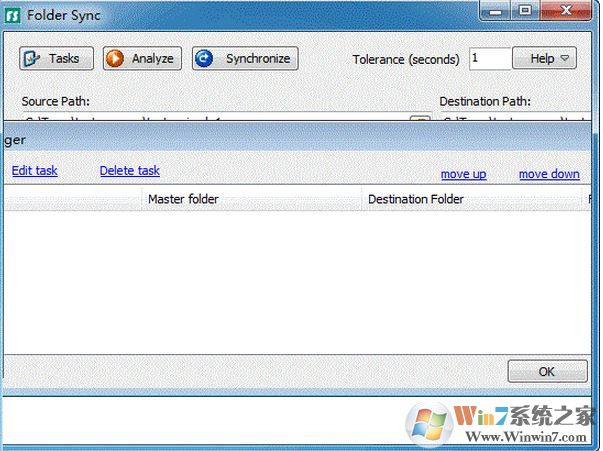This screenshot has width=603, height=451.
Task: Click the Folder Sync app icon
Action: pyautogui.click(x=12, y=15)
